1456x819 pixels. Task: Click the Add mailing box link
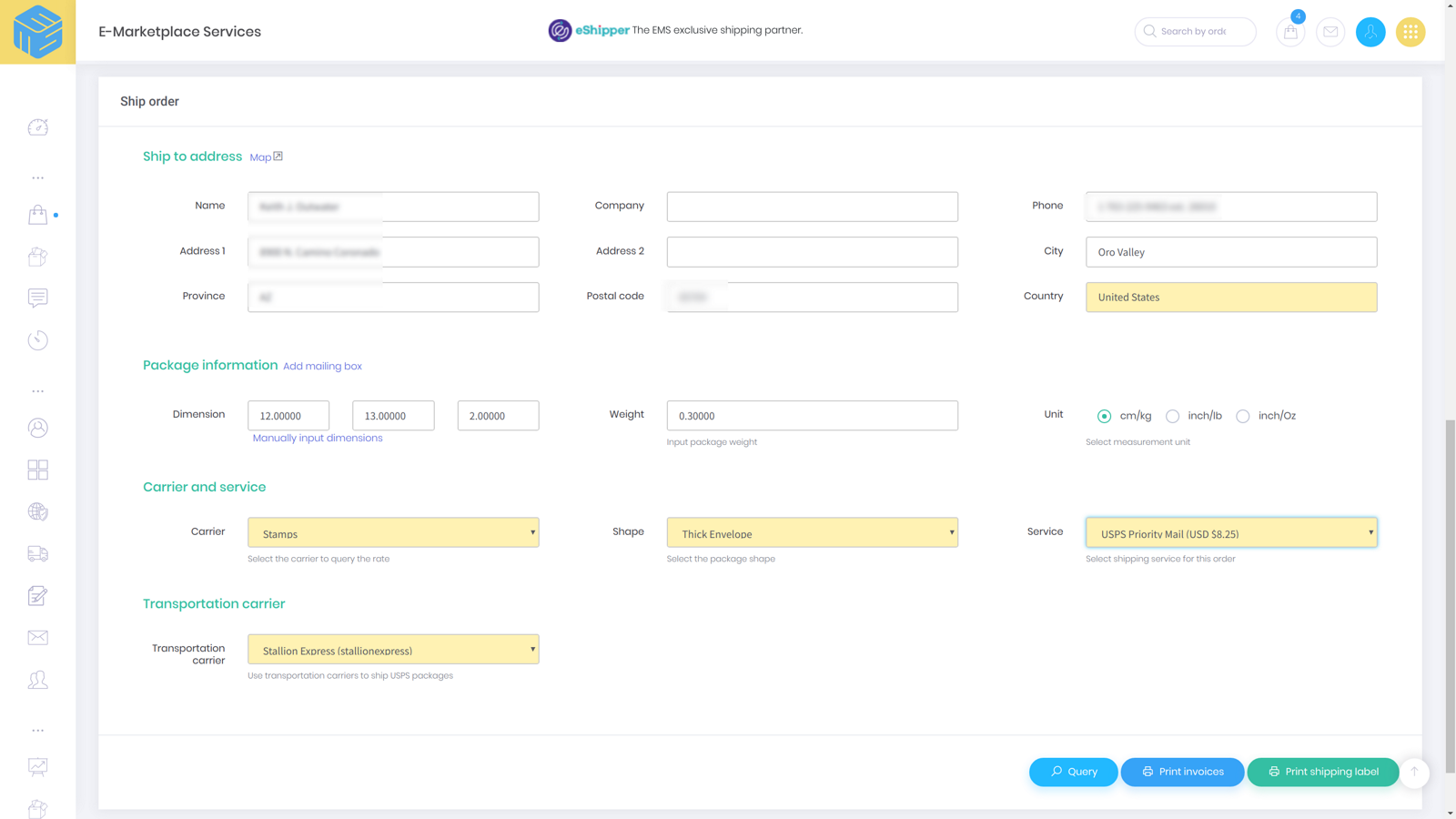(x=322, y=367)
